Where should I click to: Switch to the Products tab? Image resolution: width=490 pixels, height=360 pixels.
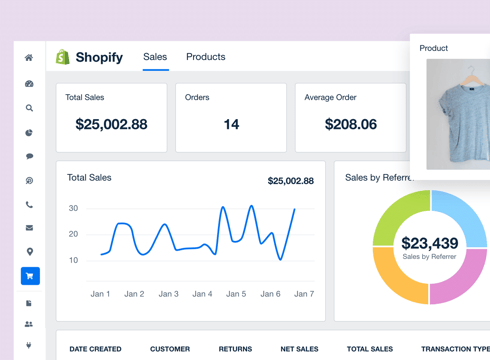click(206, 57)
